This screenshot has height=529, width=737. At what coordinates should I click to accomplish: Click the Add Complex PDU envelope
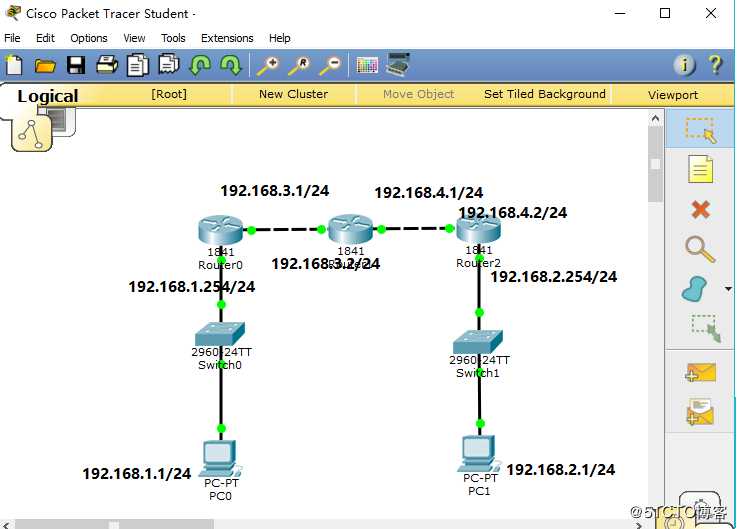click(x=700, y=412)
